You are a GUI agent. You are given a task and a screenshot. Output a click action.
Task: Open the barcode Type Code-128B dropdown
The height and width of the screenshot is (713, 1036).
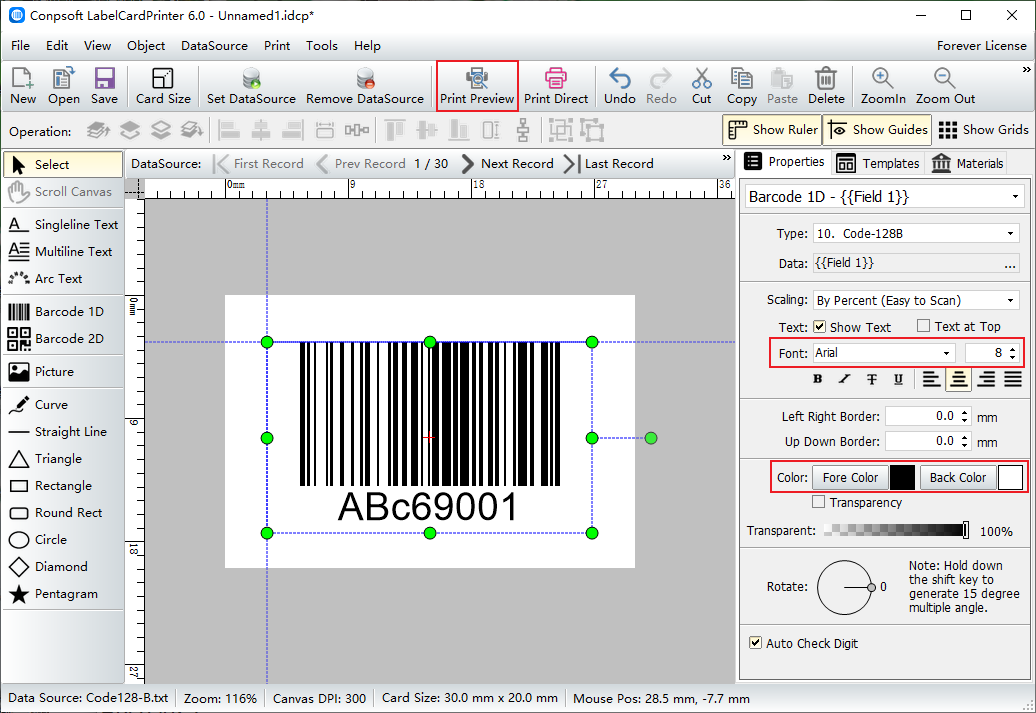tap(1010, 233)
